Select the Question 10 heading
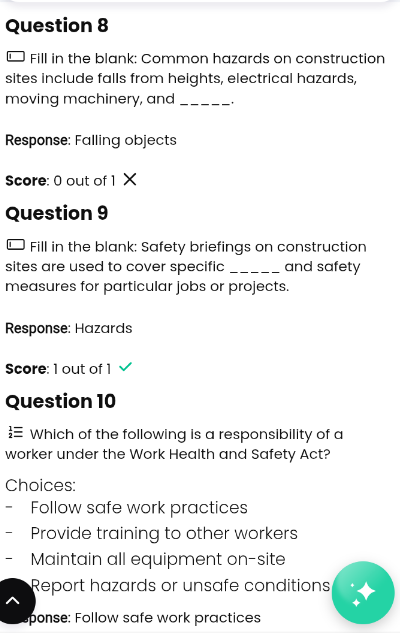The height and width of the screenshot is (633, 400). (x=61, y=401)
